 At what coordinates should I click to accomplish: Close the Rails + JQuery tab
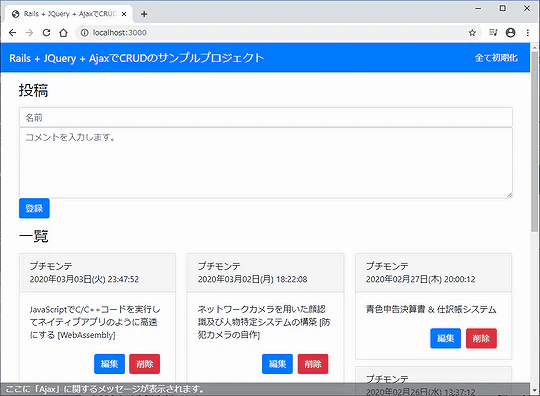pos(124,14)
